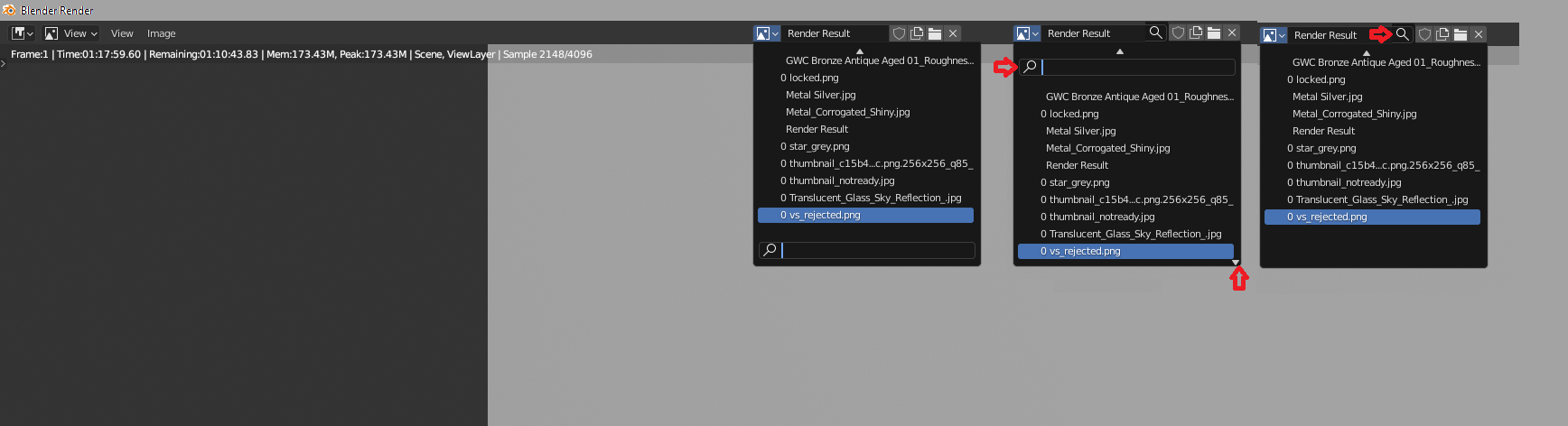Open the editor type dropdown
The width and height of the screenshot is (1568, 426).
(x=23, y=33)
